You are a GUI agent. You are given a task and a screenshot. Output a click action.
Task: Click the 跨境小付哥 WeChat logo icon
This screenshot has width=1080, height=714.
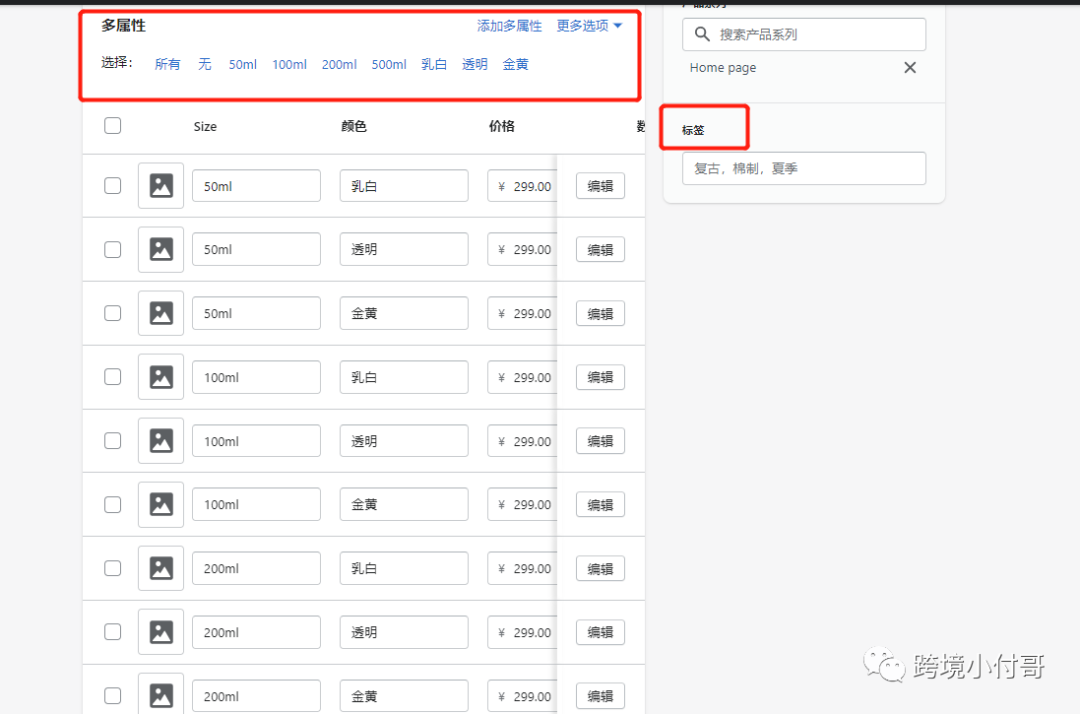(885, 664)
